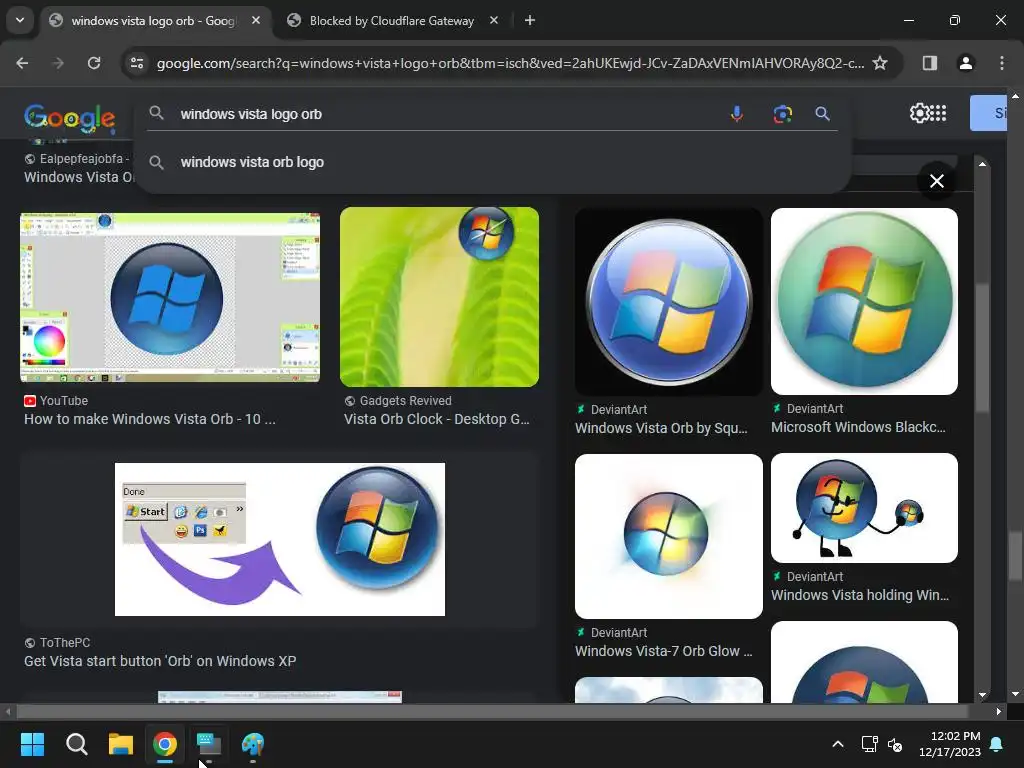Image resolution: width=1024 pixels, height=768 pixels.
Task: Open Google quick settings gear
Action: point(919,113)
